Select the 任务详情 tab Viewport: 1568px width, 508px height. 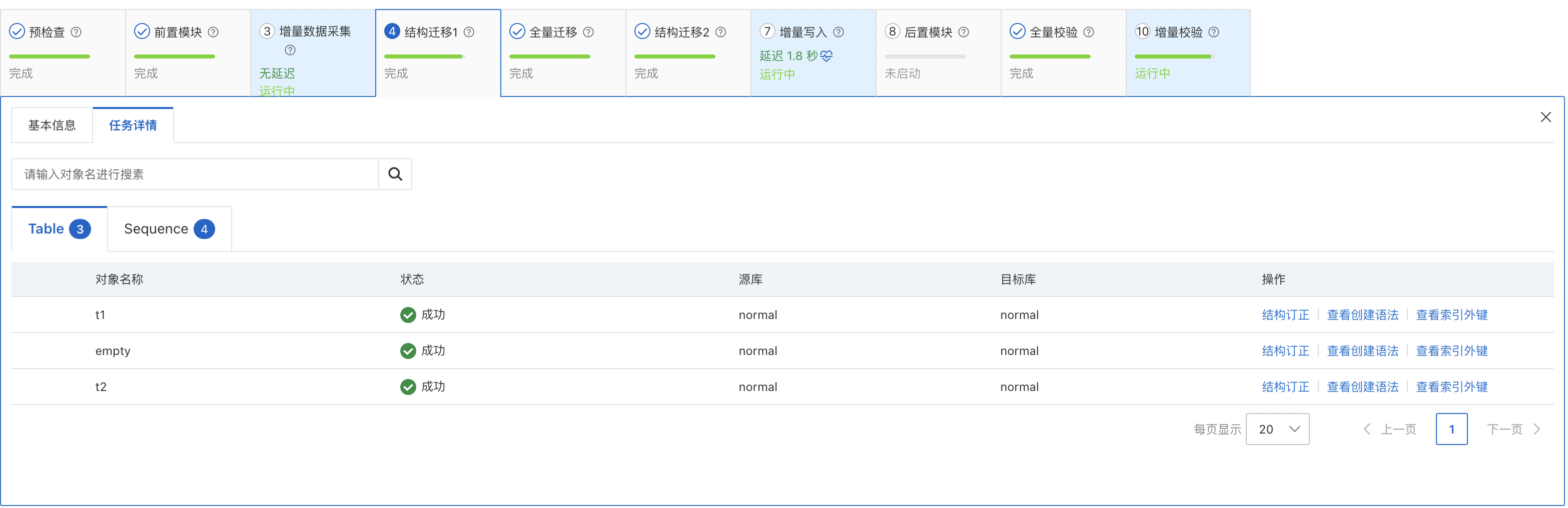click(x=133, y=125)
